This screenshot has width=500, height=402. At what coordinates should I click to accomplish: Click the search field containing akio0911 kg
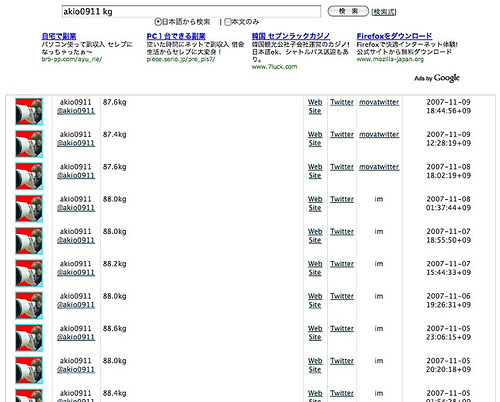point(191,11)
